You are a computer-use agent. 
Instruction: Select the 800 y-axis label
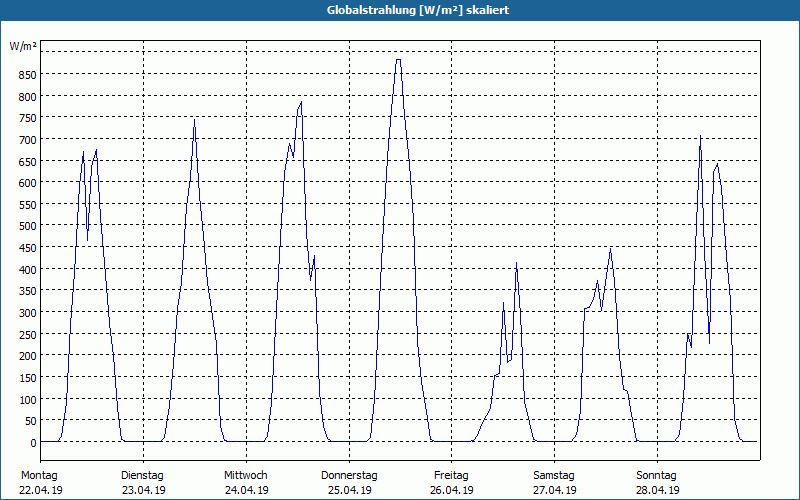[x=28, y=96]
